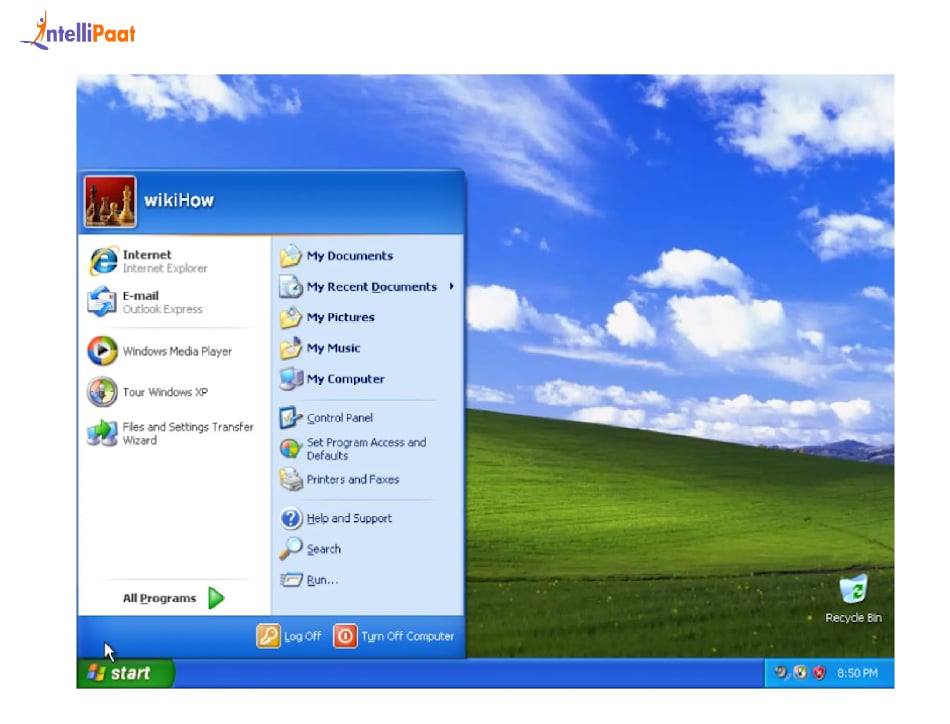Screen dimensions: 950x724
Task: Click the Outlook Express E-mail icon
Action: tap(102, 302)
